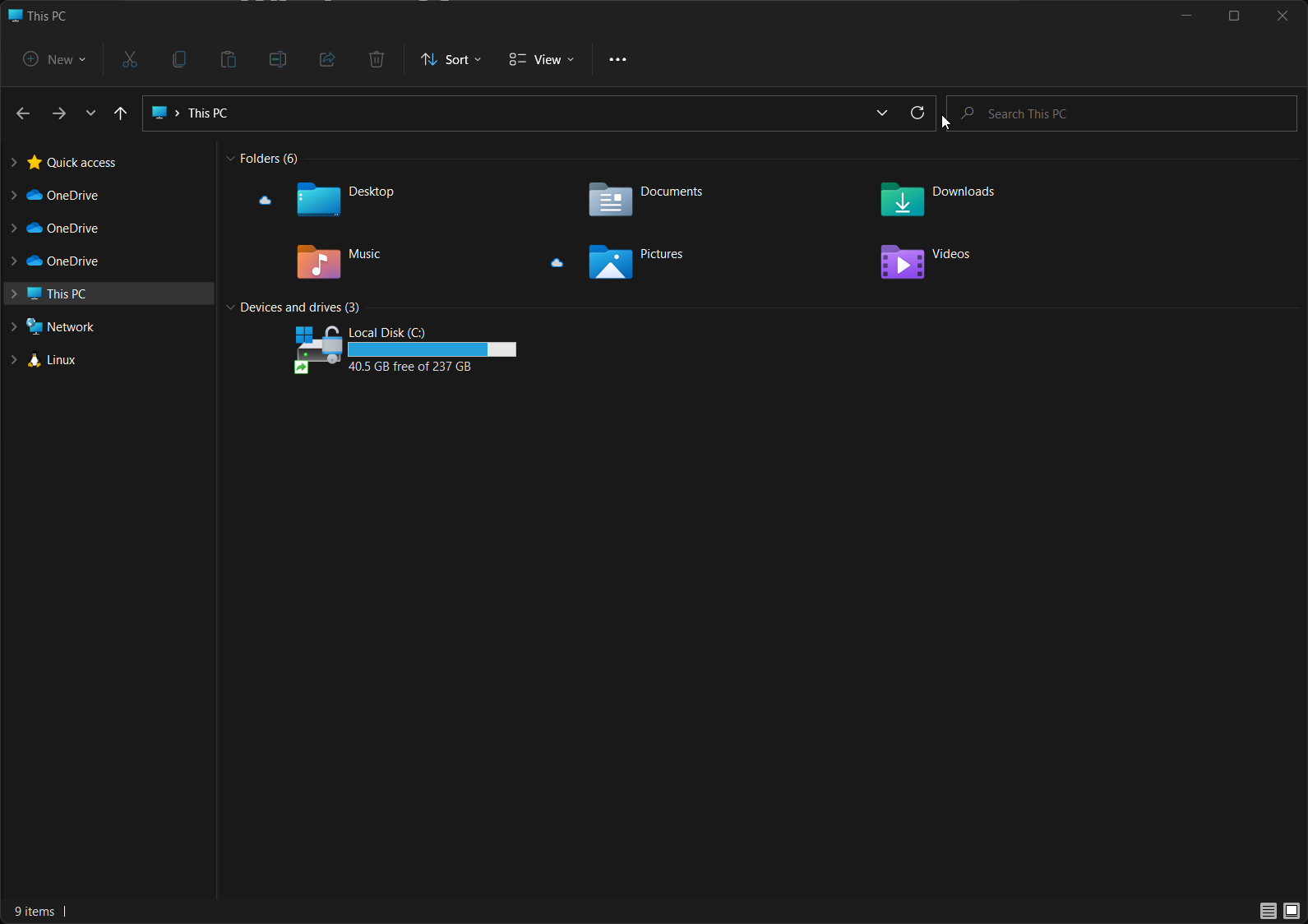Click the Local Disk C: storage usage bar
The height and width of the screenshot is (924, 1308).
click(432, 349)
